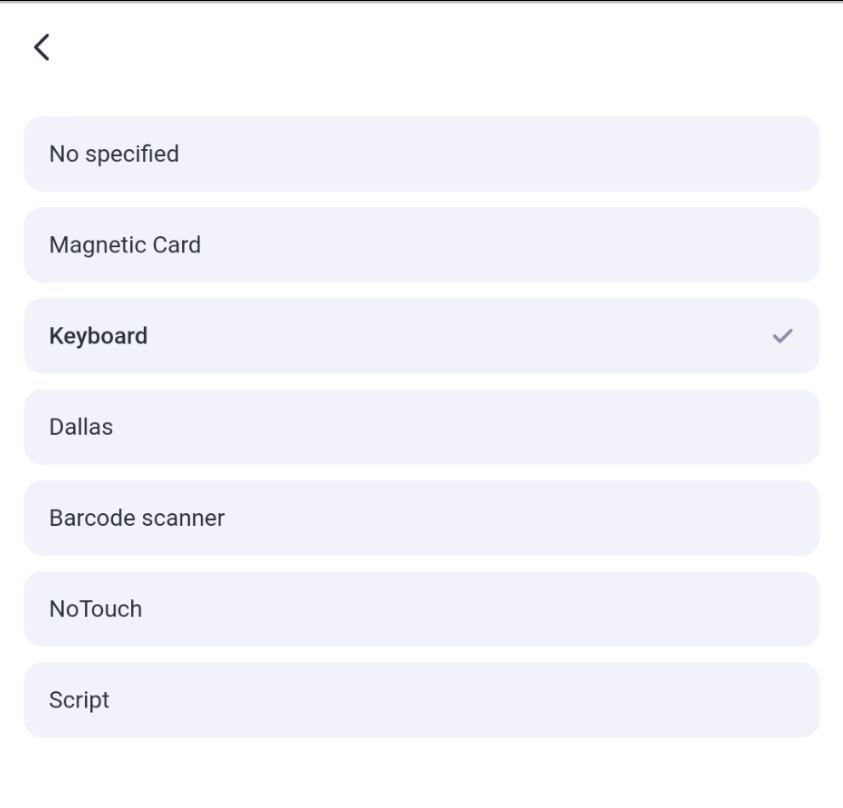Click the bold Keyboard label
This screenshot has height=808, width=843.
pyautogui.click(x=98, y=337)
